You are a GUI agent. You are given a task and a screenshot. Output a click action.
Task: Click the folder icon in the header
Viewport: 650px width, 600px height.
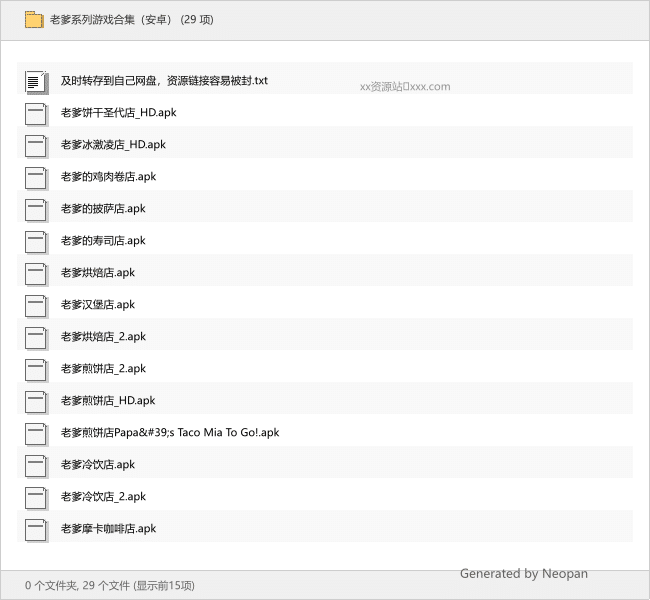34,19
